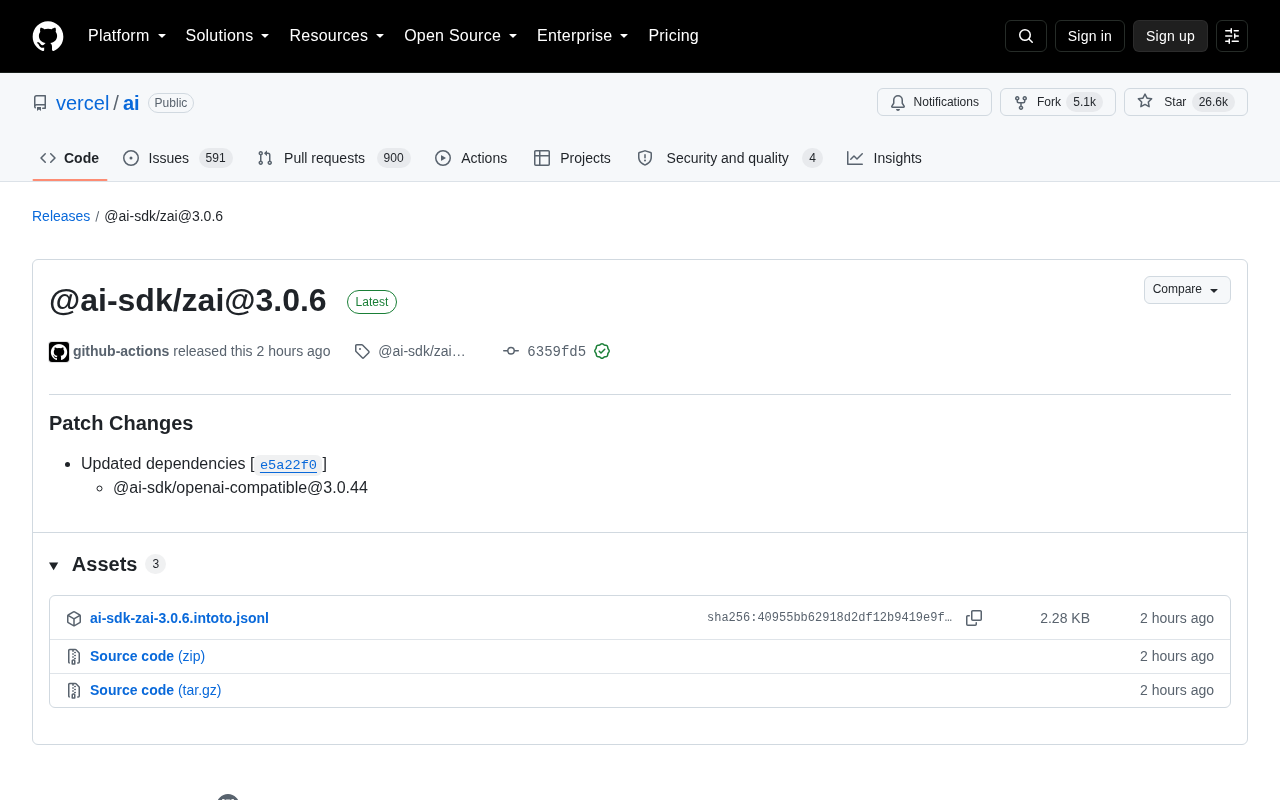Expand the Resources menu
The height and width of the screenshot is (800, 1280).
pos(337,36)
